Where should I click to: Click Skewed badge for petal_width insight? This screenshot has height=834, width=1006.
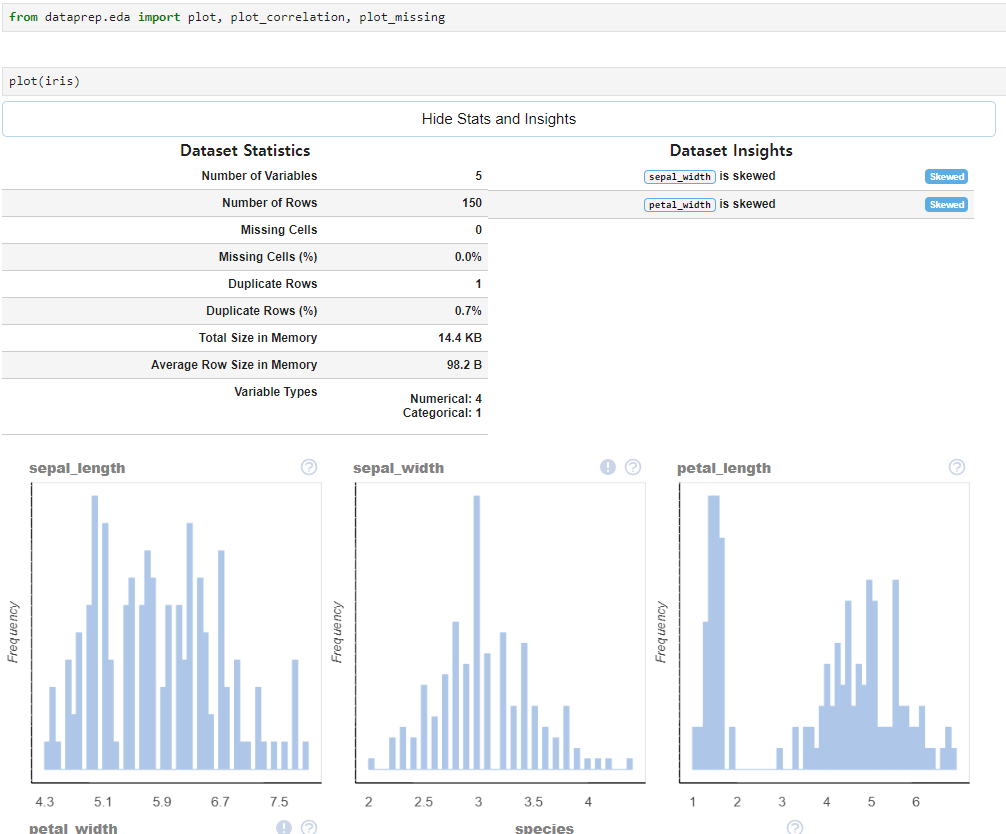point(946,205)
